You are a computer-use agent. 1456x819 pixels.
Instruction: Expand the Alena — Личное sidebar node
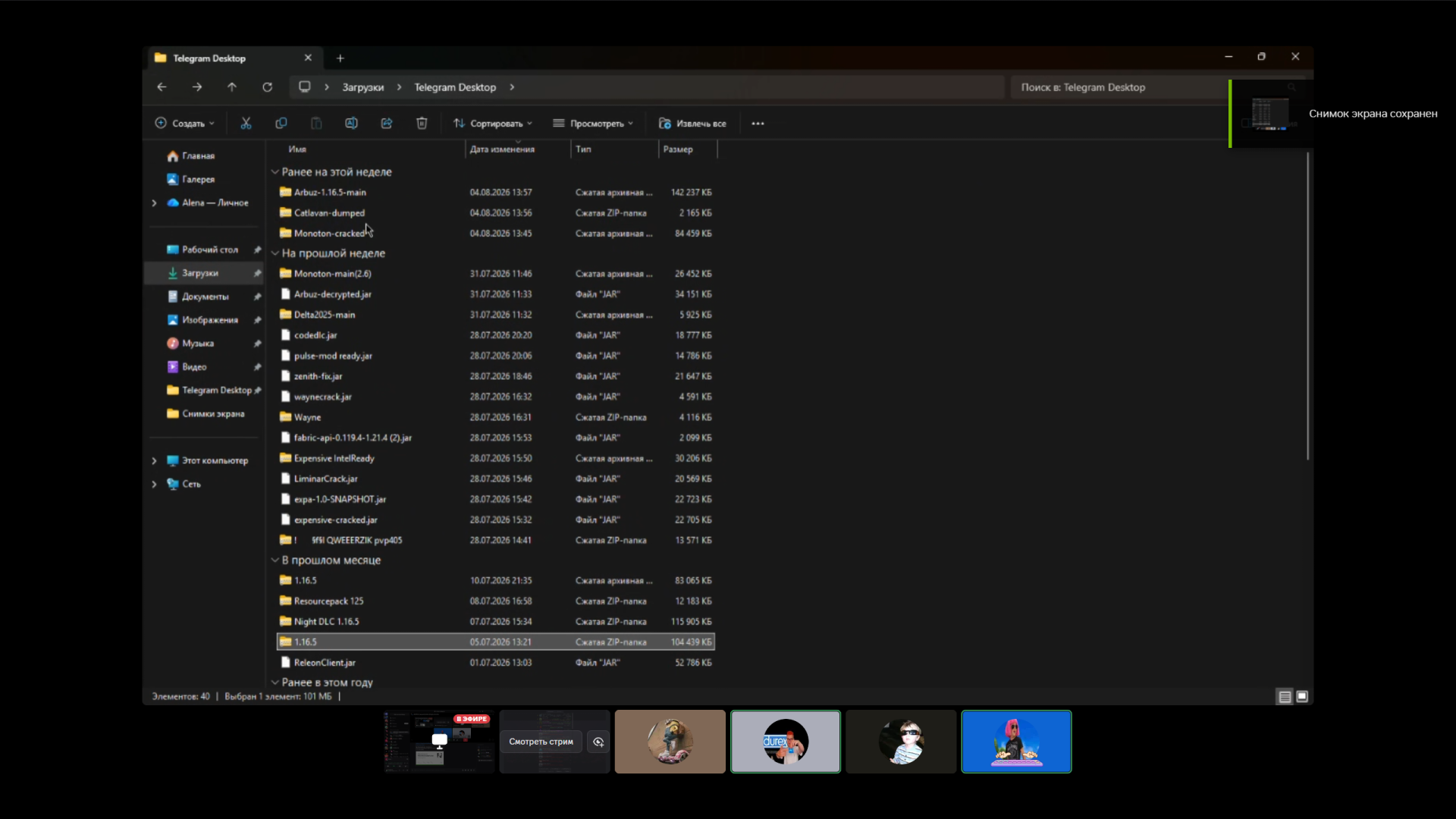coord(155,203)
